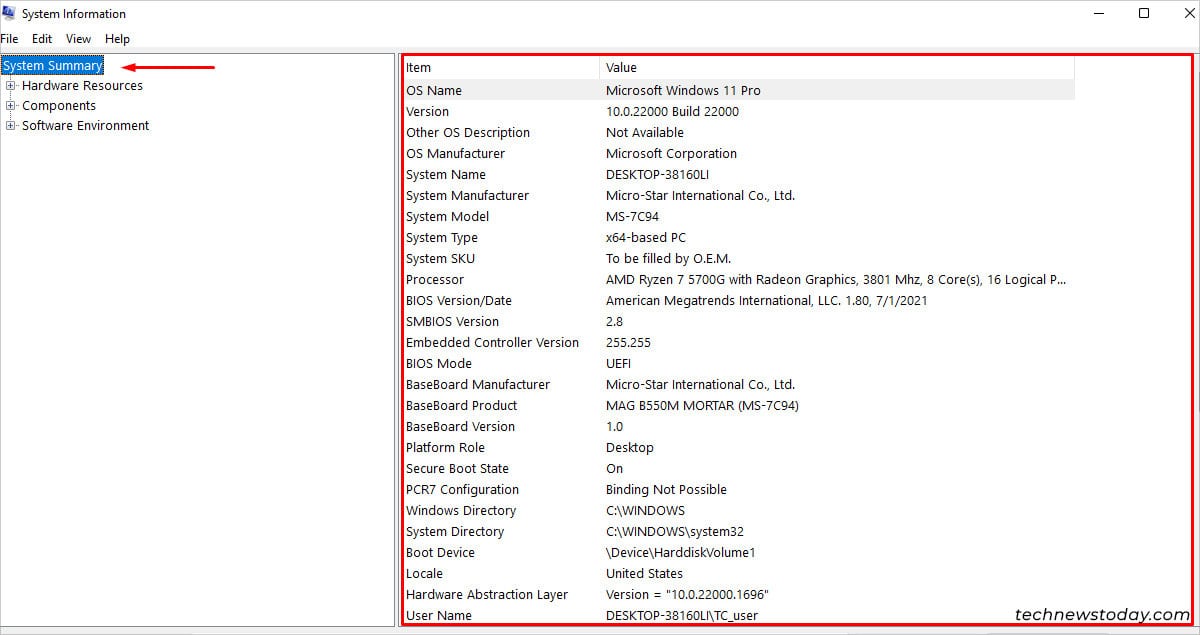
Task: Open the Edit menu
Action: (x=42, y=39)
